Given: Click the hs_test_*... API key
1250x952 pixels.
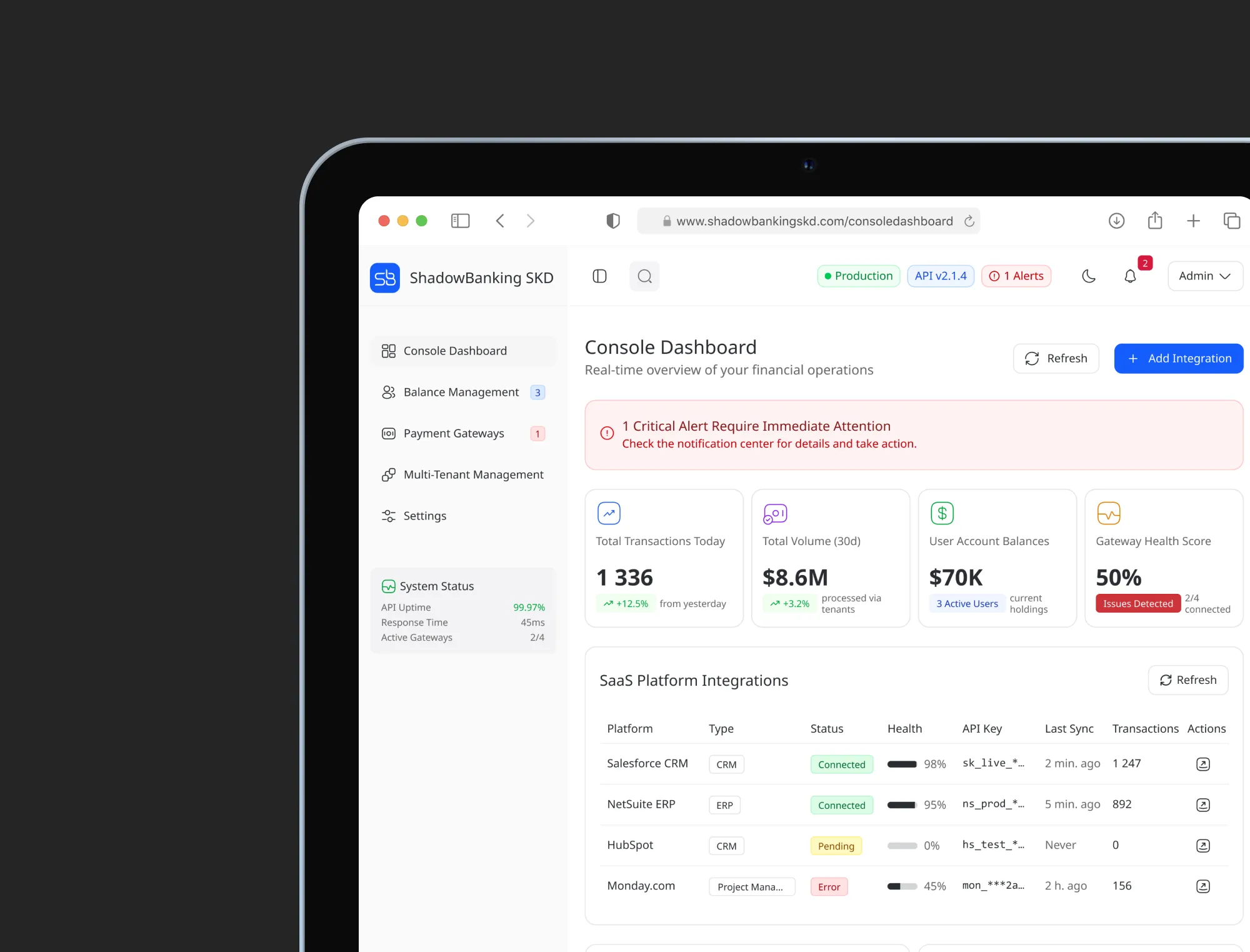Looking at the screenshot, I should (993, 844).
